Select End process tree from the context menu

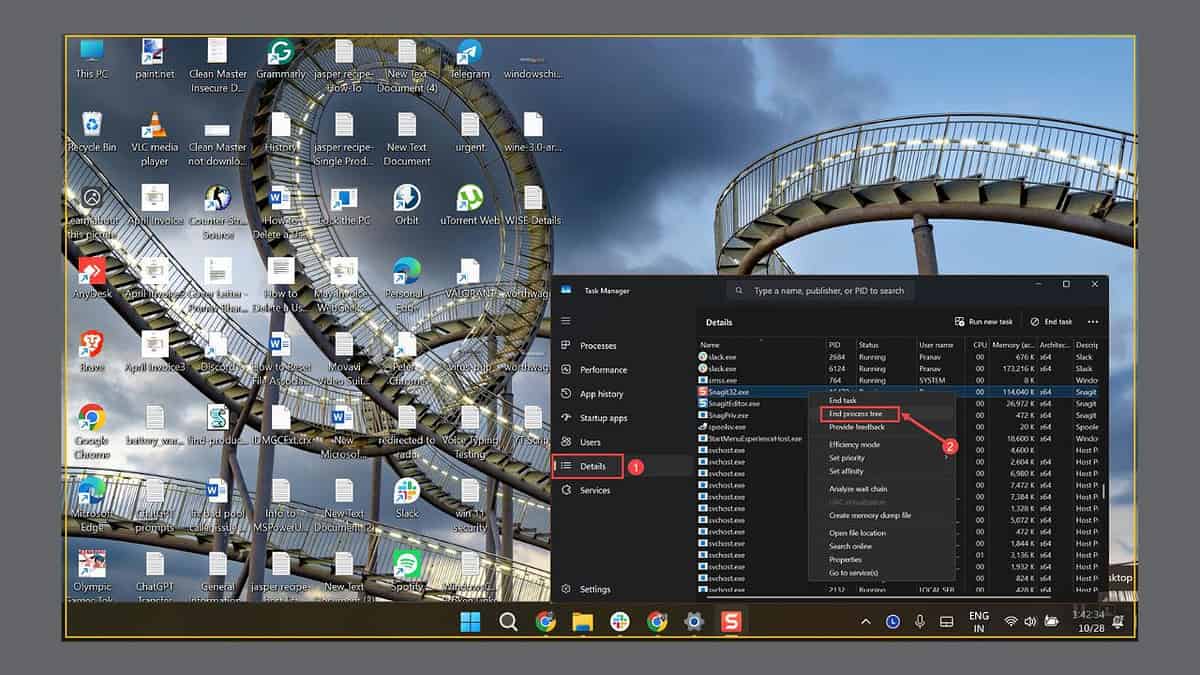click(856, 413)
